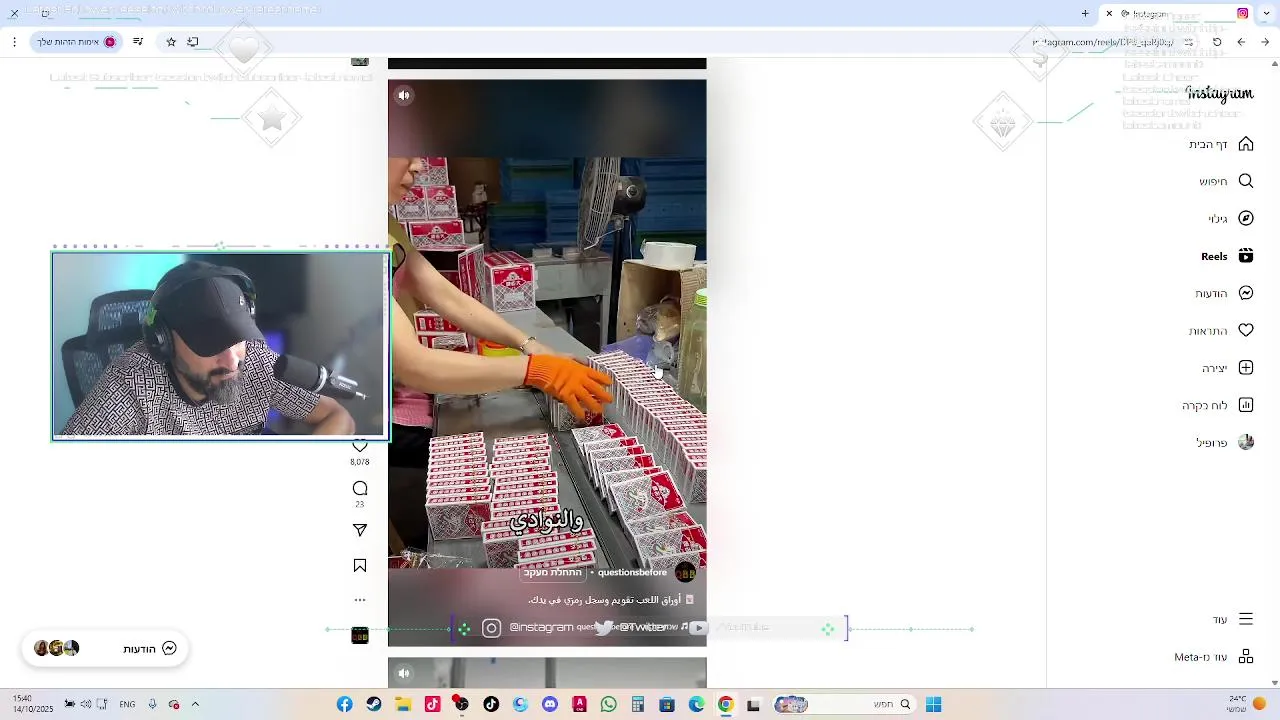The height and width of the screenshot is (720, 1280).
Task: Toggle mute on the playing reel
Action: pyautogui.click(x=403, y=96)
